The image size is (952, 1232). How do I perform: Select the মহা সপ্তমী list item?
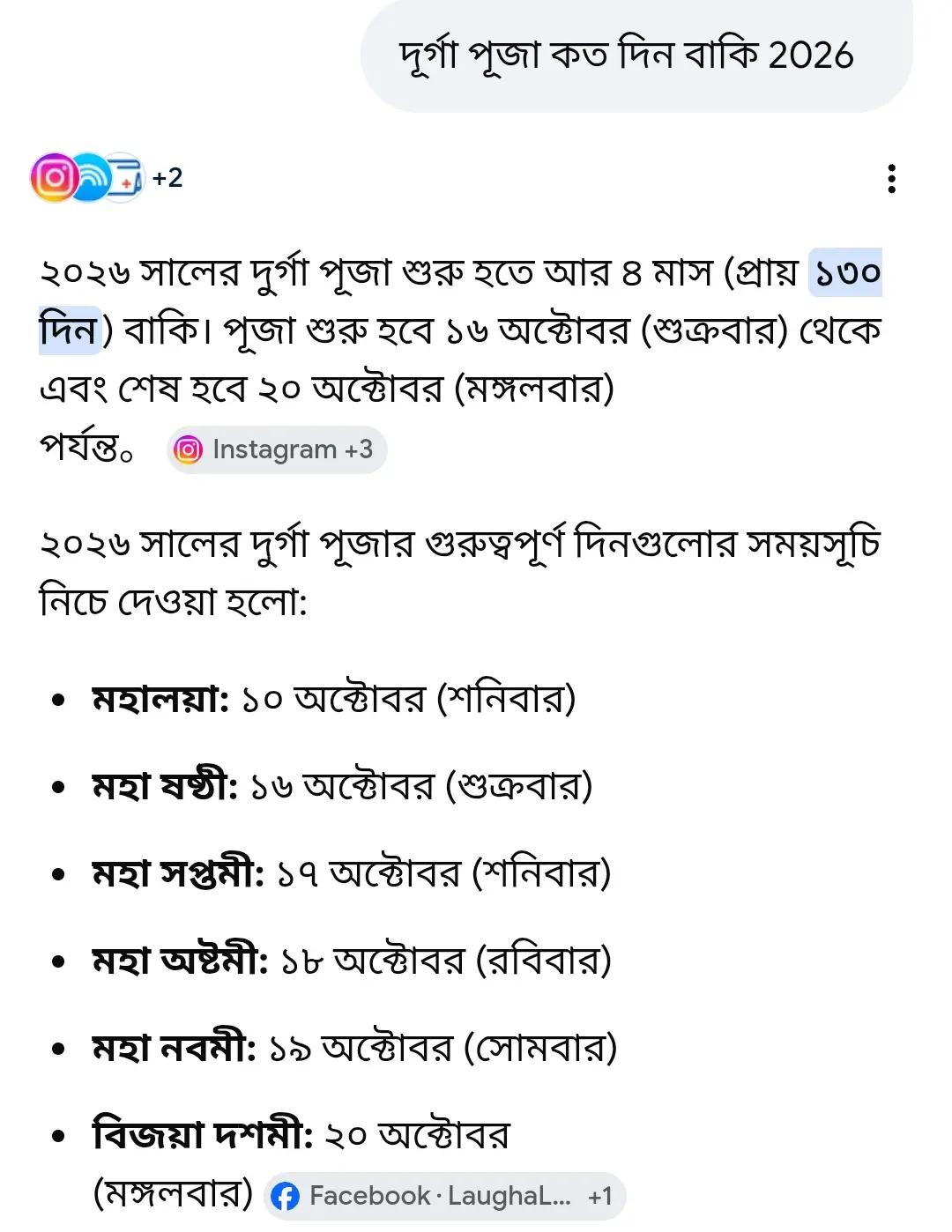coord(352,873)
